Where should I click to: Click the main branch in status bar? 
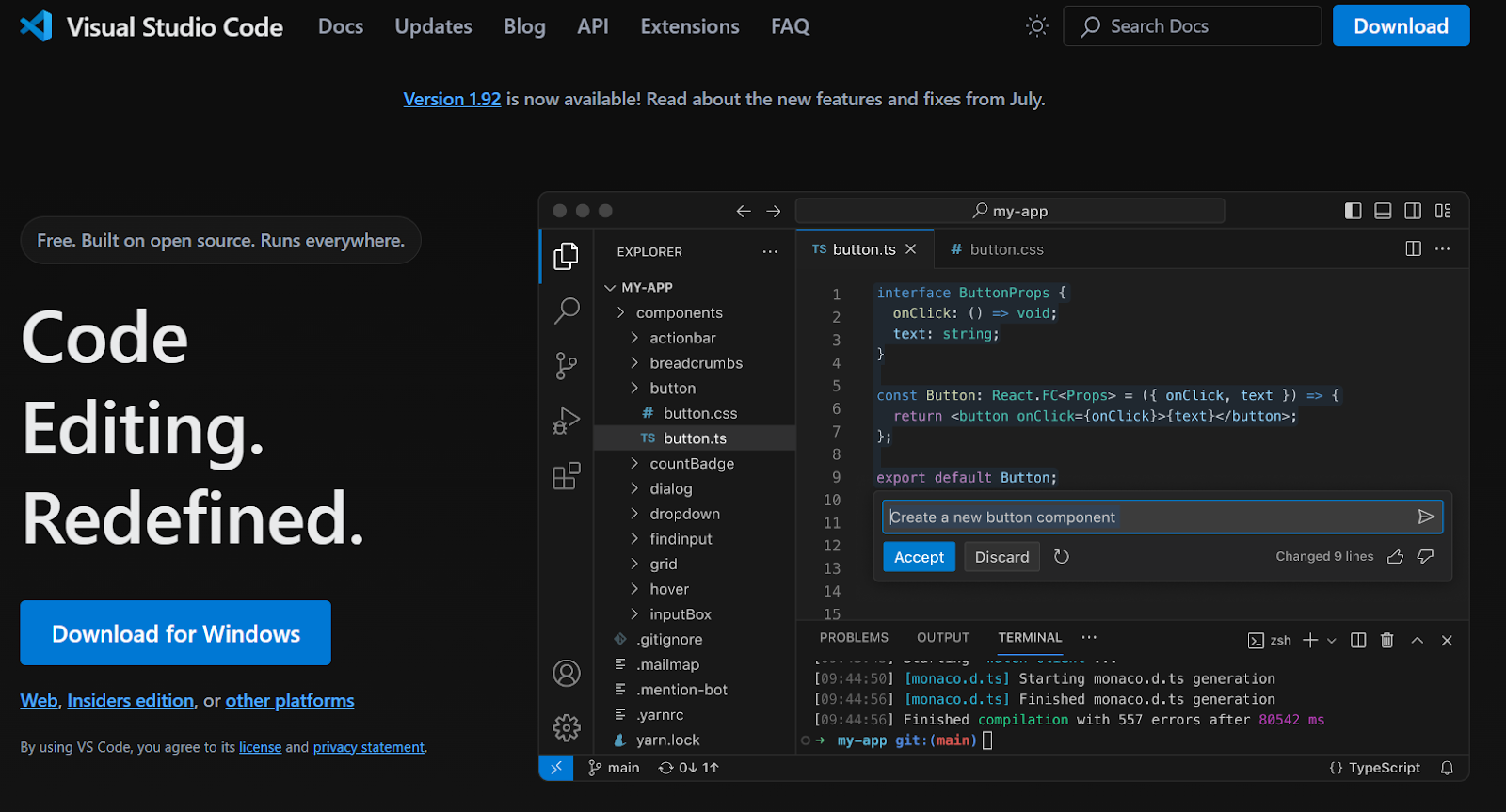[x=614, y=768]
